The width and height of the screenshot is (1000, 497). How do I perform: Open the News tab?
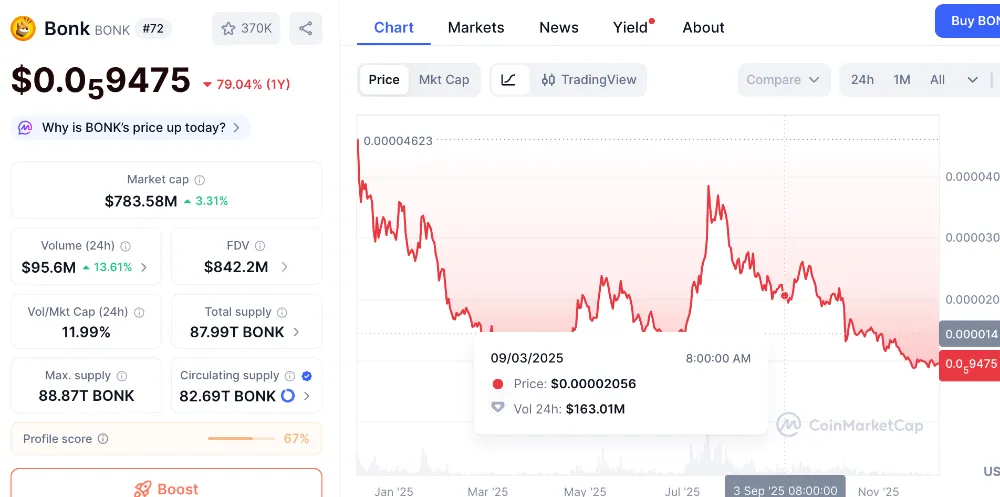pyautogui.click(x=559, y=27)
